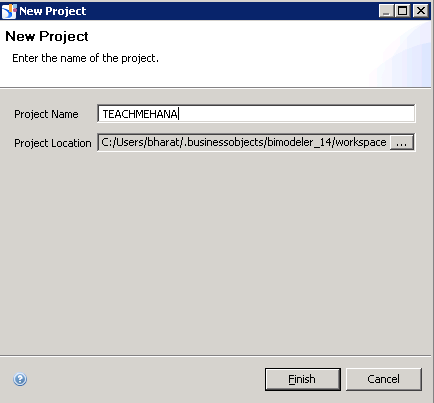434x403 pixels.
Task: Minimize the New Project dialog
Action: 386,11
